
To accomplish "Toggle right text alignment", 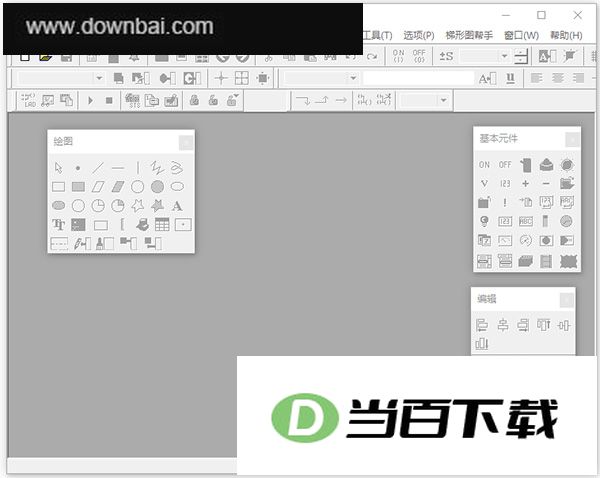I will 578,78.
